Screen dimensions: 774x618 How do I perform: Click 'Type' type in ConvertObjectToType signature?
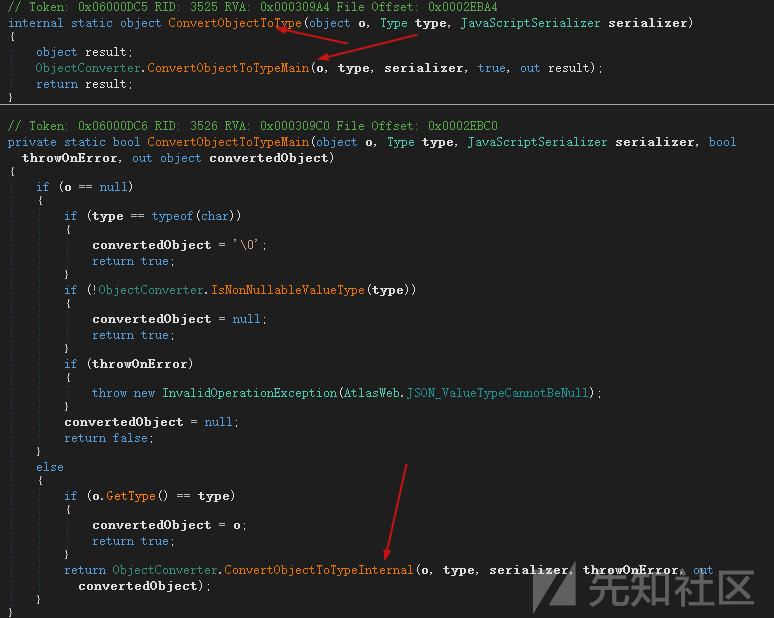pos(394,23)
